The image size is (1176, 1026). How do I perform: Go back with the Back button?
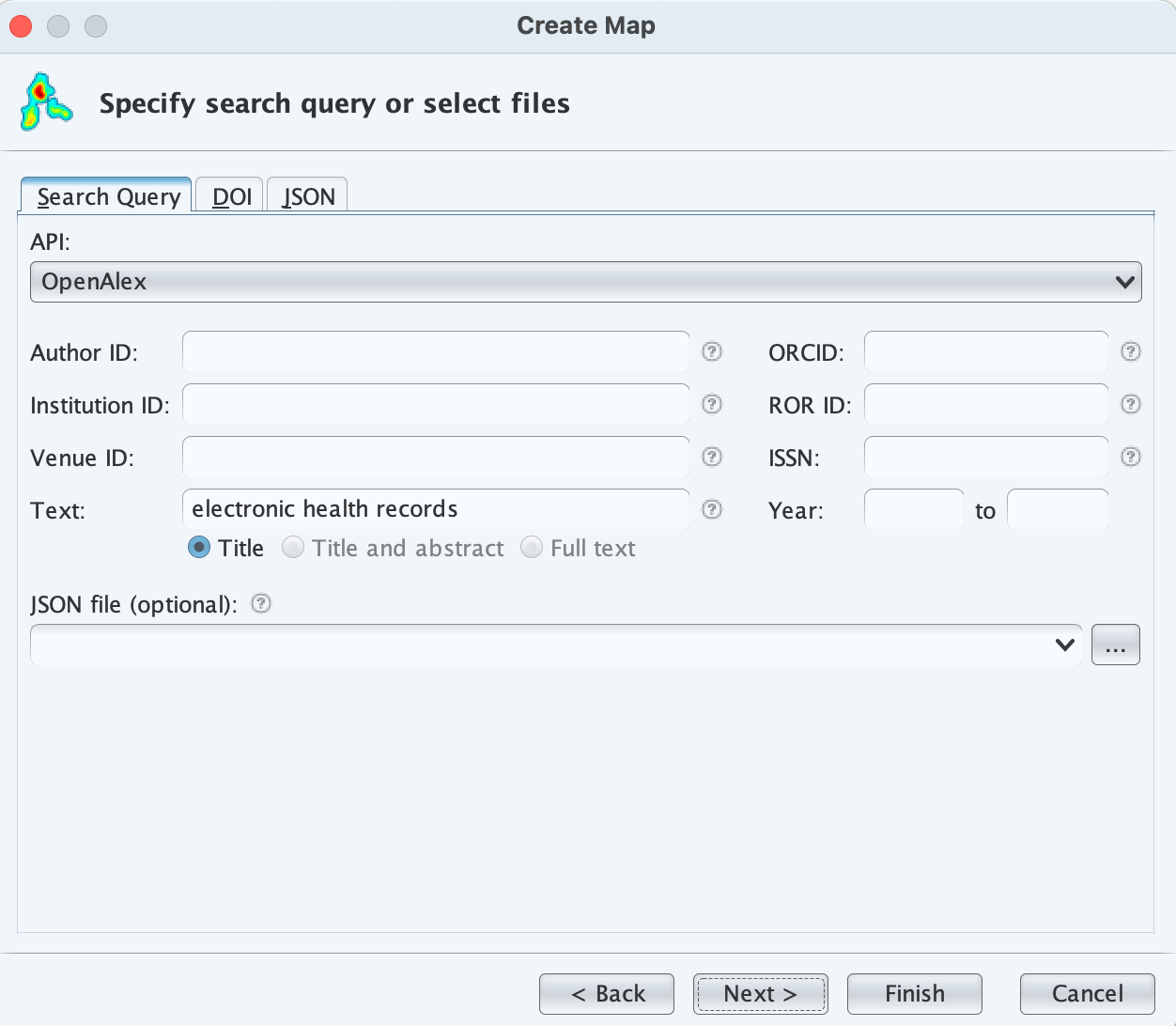pos(607,993)
